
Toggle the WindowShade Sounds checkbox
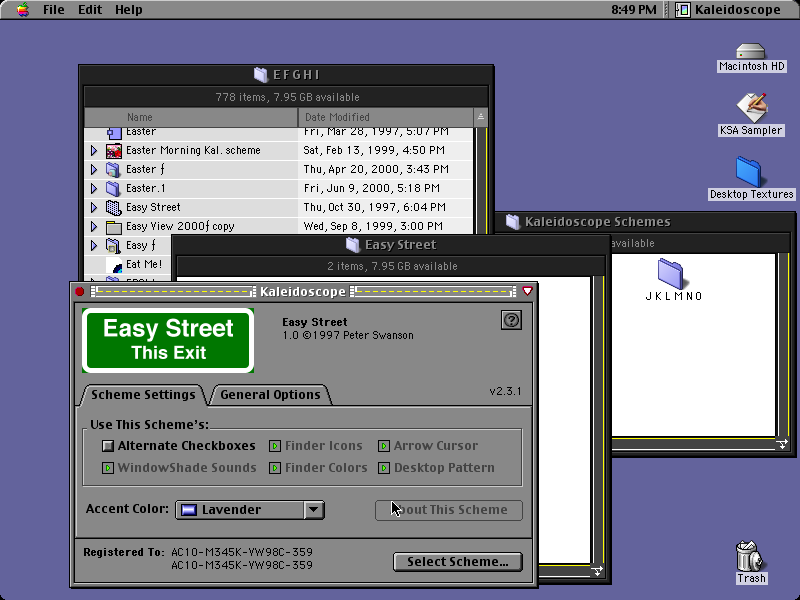coord(108,468)
